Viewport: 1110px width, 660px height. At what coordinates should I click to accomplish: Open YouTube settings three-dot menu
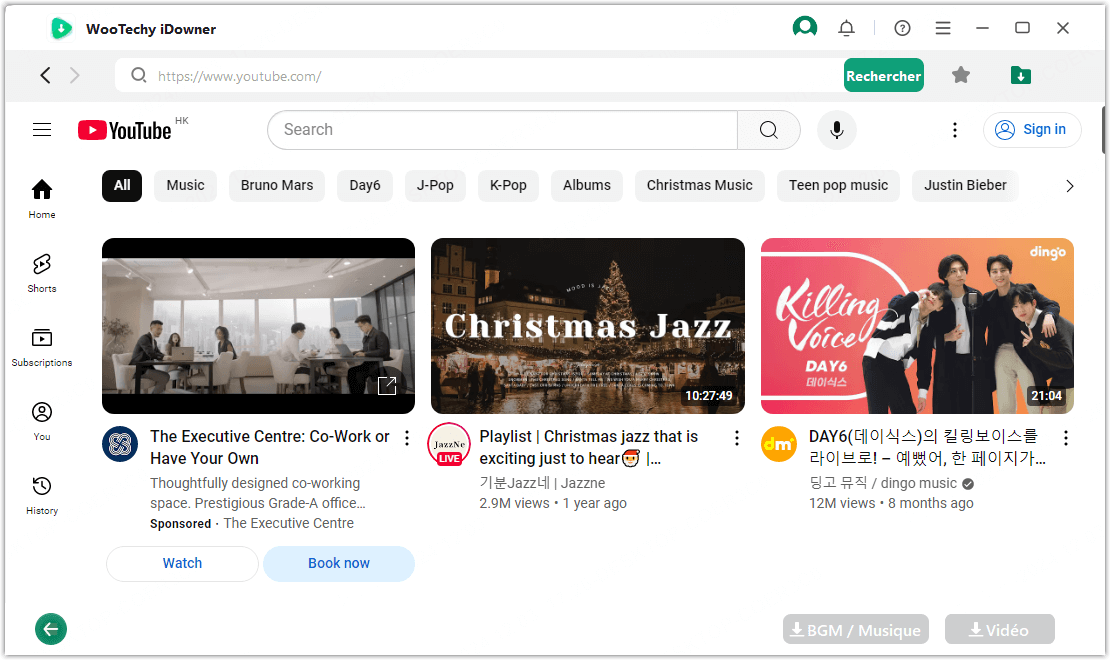click(954, 130)
